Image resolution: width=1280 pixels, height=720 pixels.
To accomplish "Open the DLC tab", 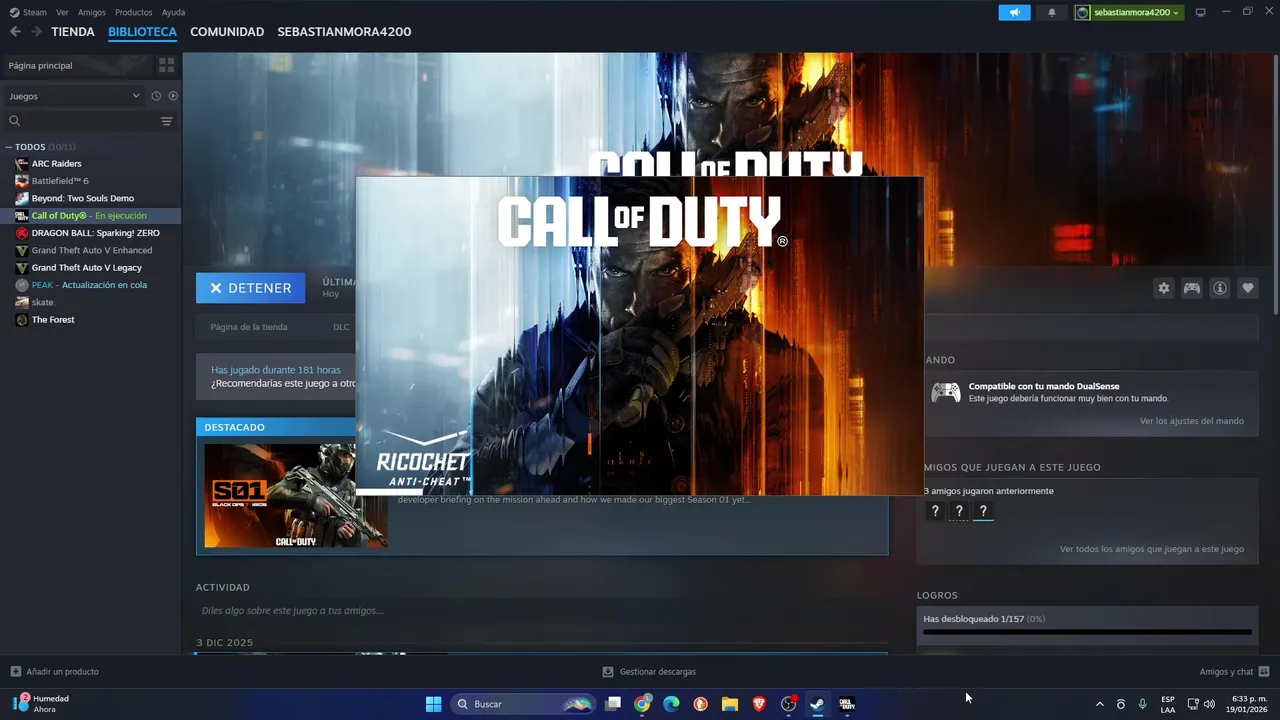I will click(x=341, y=327).
